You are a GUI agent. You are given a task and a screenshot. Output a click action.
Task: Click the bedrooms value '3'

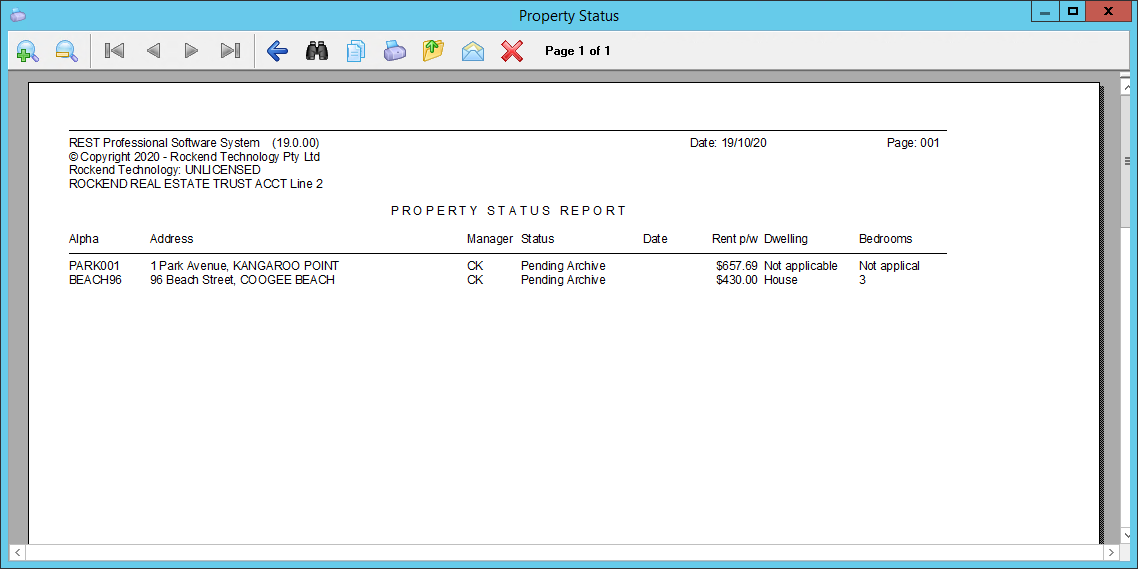coord(862,280)
